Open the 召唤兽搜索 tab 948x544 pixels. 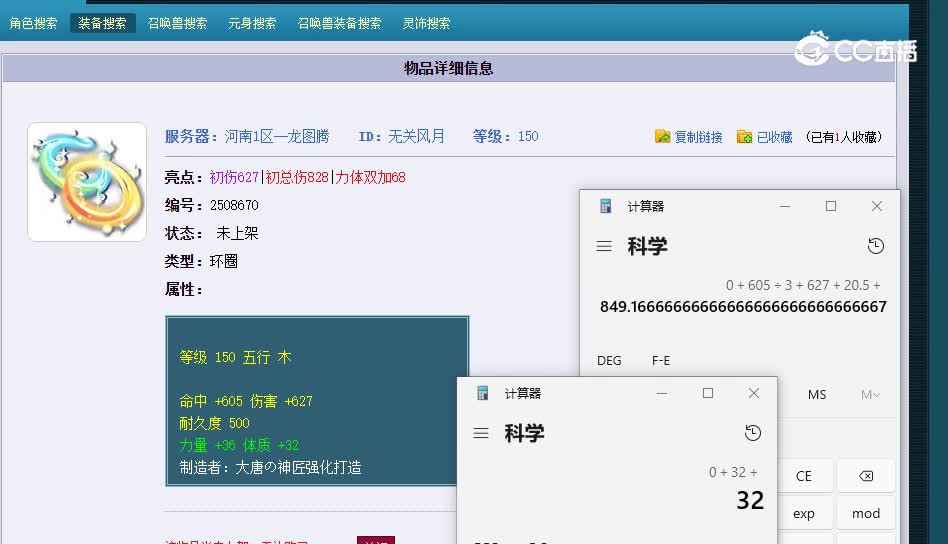pos(177,23)
